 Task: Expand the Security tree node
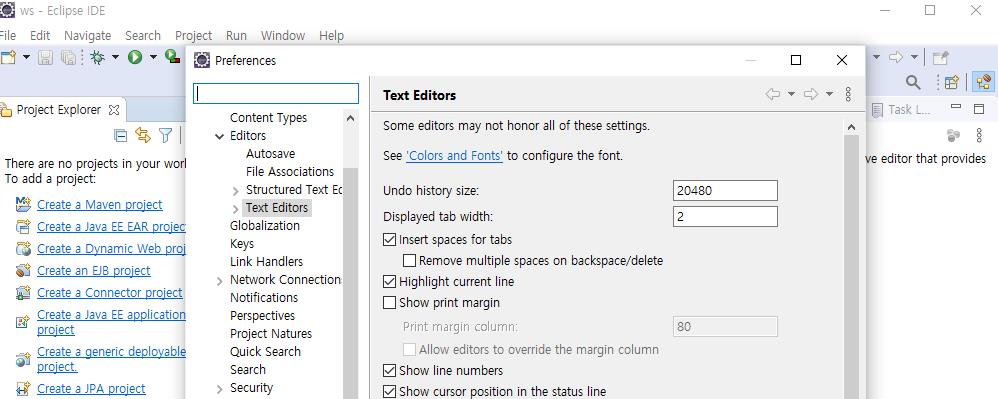220,389
